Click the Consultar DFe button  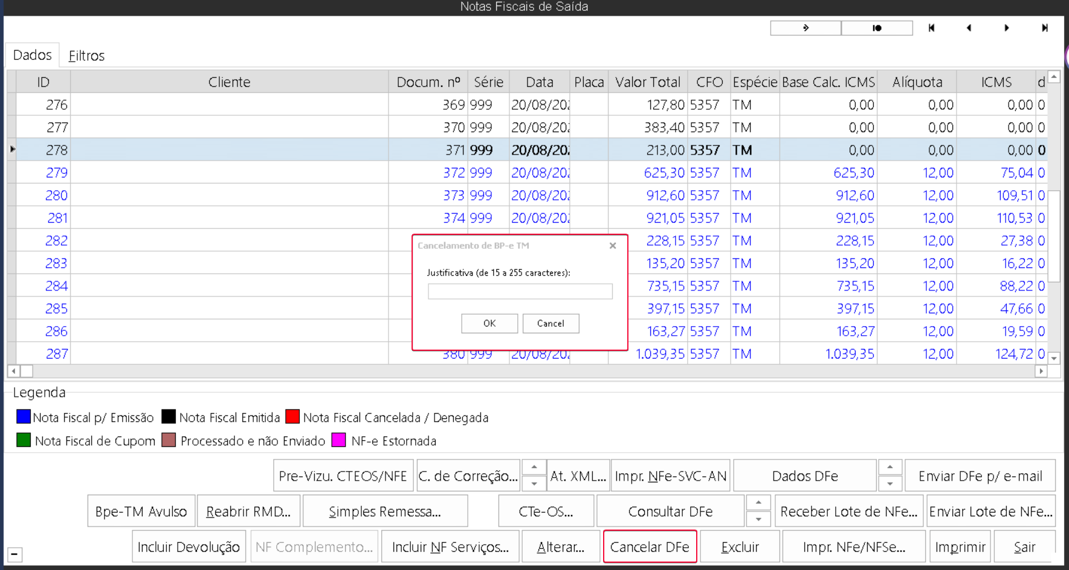(670, 511)
